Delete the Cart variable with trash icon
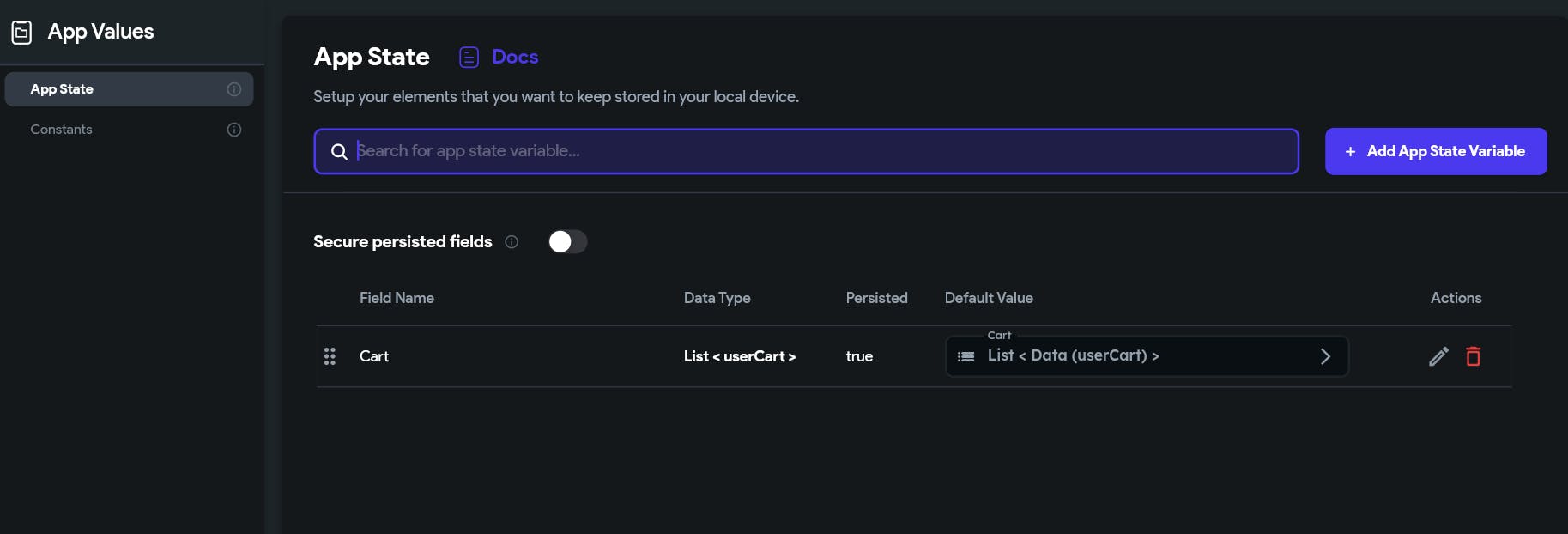 click(1474, 356)
